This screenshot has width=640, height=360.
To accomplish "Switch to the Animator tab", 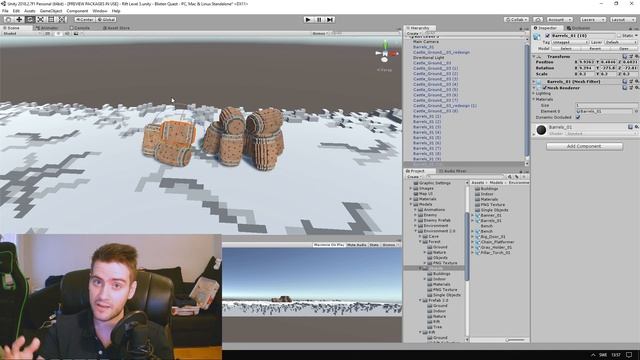I will pyautogui.click(x=47, y=28).
